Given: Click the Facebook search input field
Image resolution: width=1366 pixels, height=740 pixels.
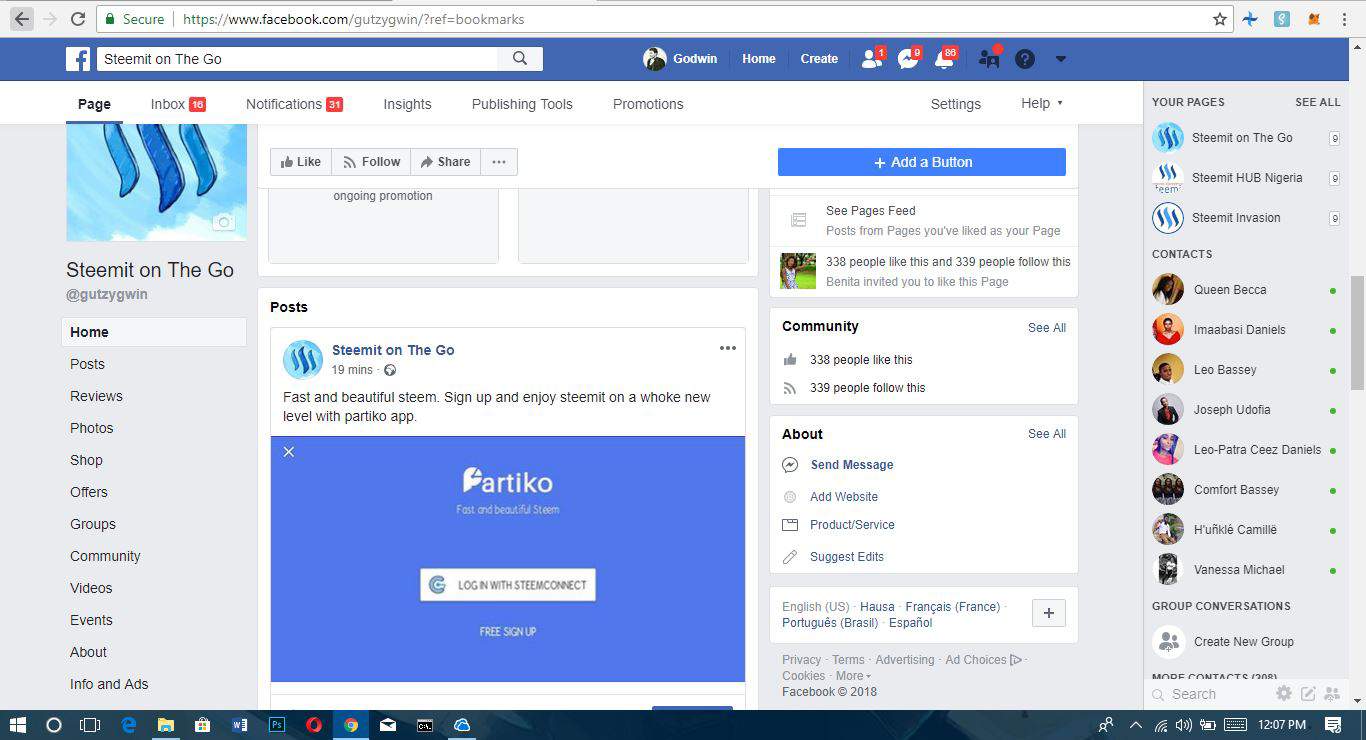Looking at the screenshot, I should click(300, 59).
